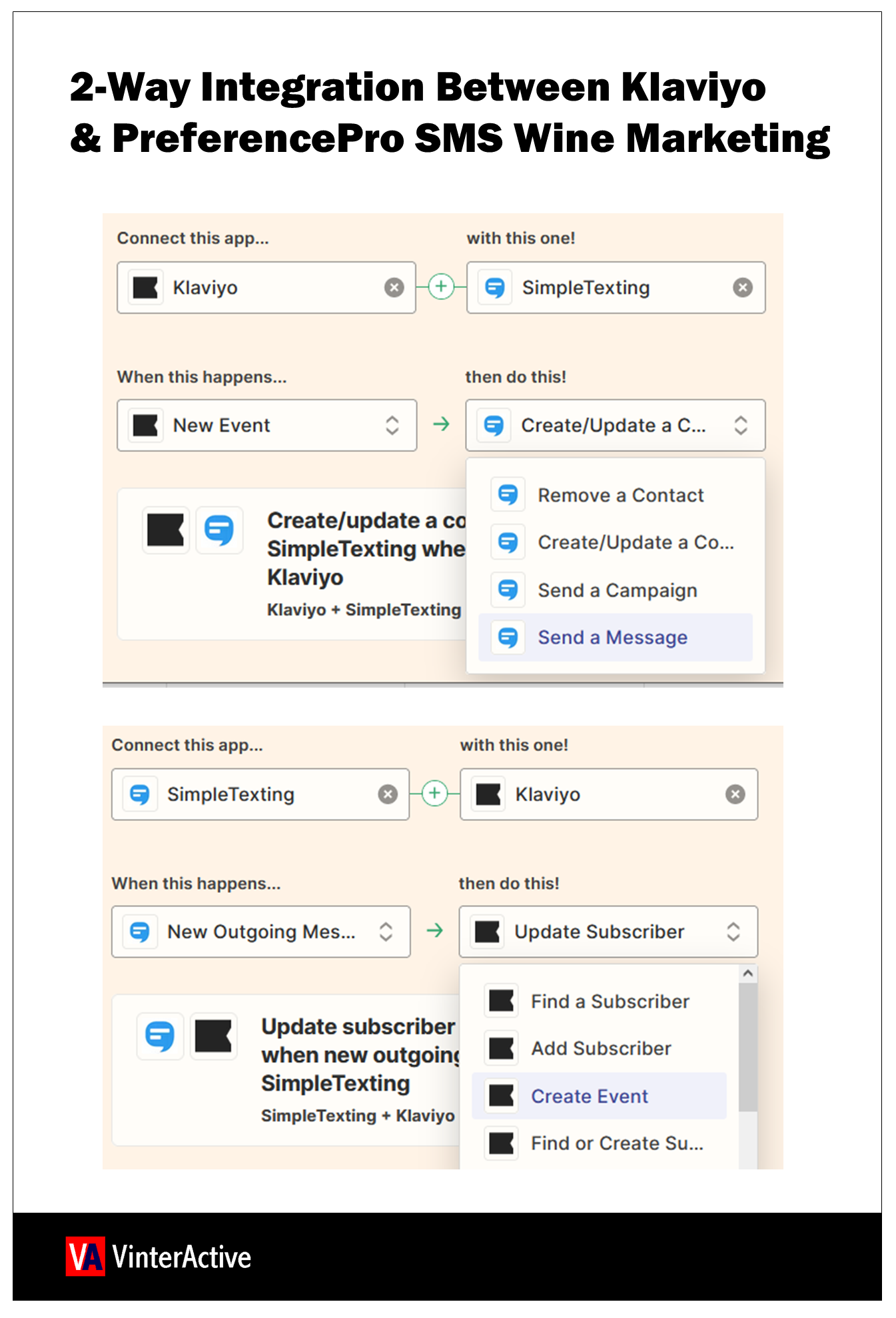
Task: Clear SimpleTexting from the lower-left app field
Action: point(388,794)
